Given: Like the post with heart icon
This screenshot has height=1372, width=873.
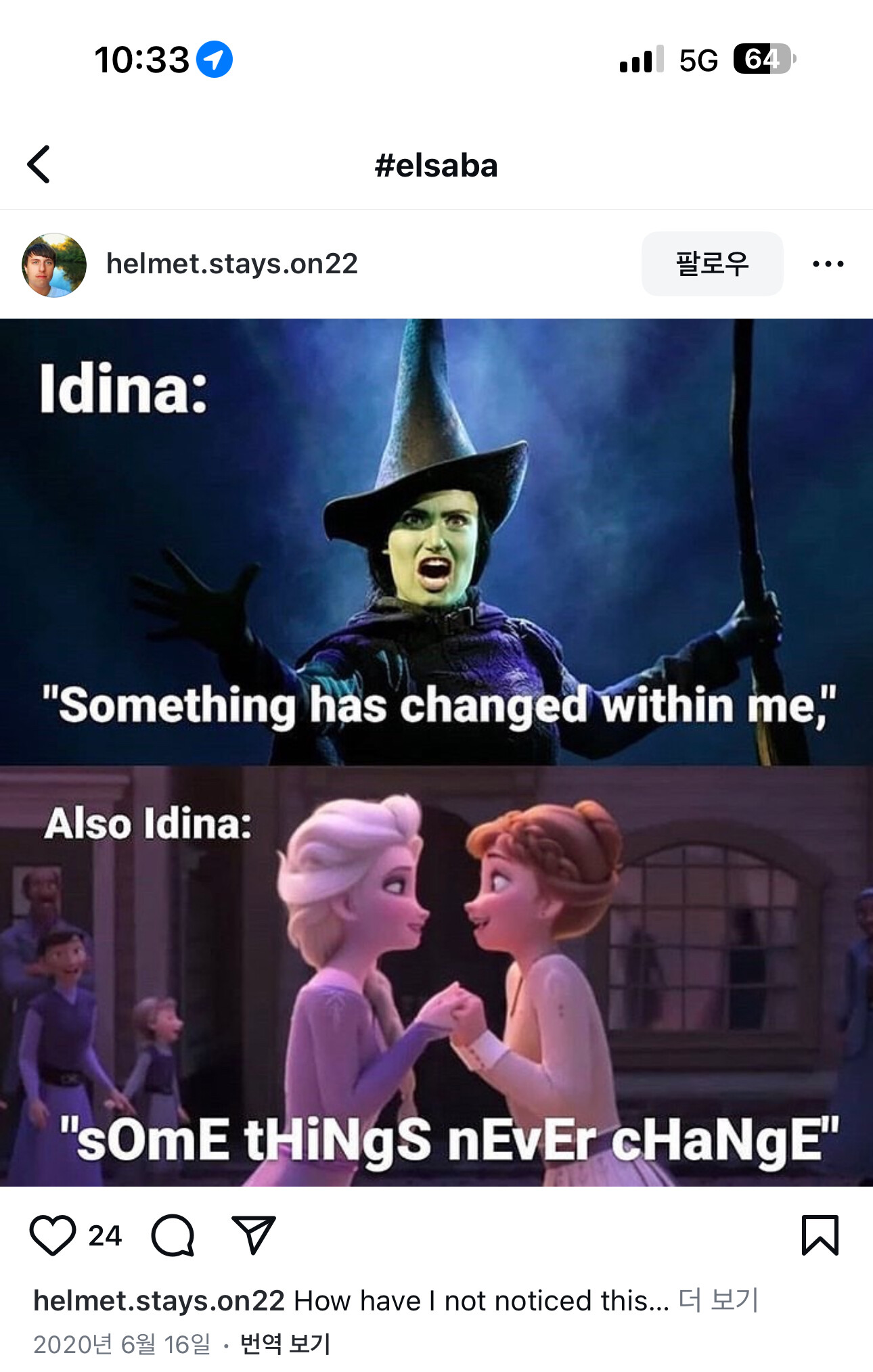Looking at the screenshot, I should 53,1235.
